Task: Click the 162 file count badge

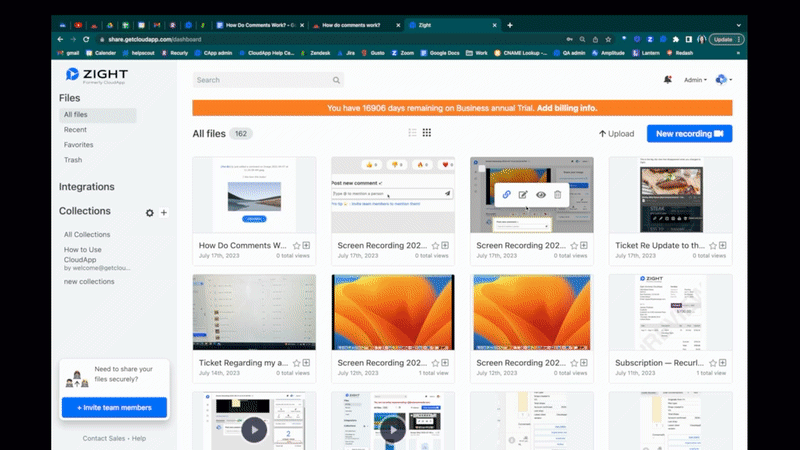Action: coord(241,134)
